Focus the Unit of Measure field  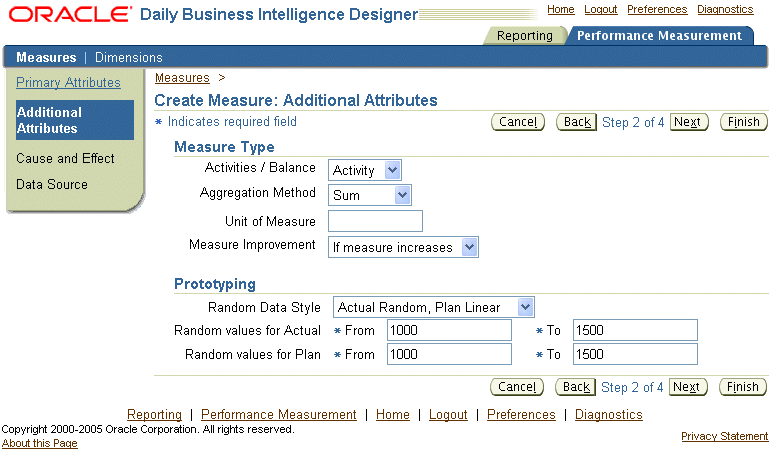point(375,221)
